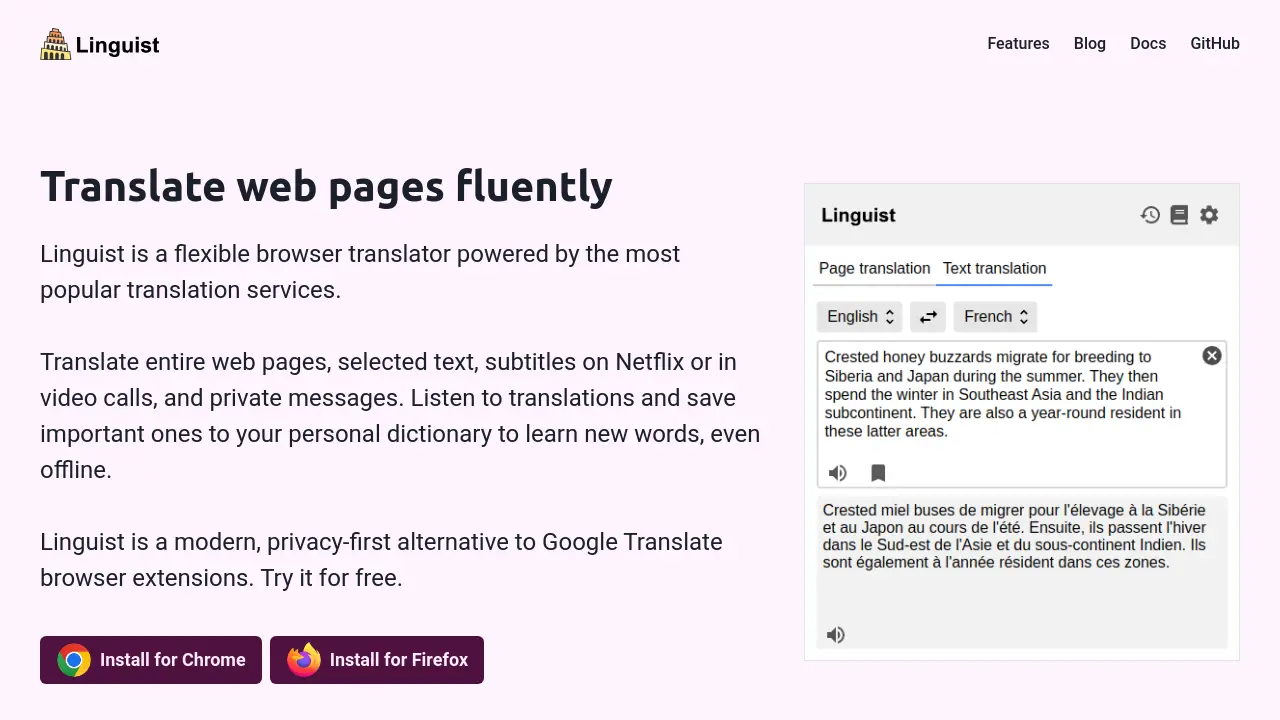The height and width of the screenshot is (720, 1280).
Task: Open the dictionary book icon
Action: click(1179, 215)
